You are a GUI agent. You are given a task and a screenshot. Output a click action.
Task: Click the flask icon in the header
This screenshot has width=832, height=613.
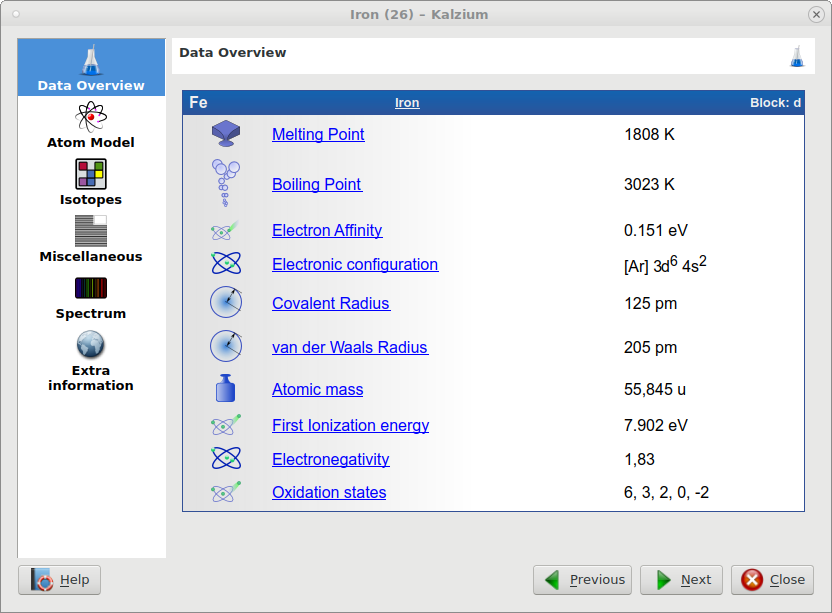coord(797,56)
